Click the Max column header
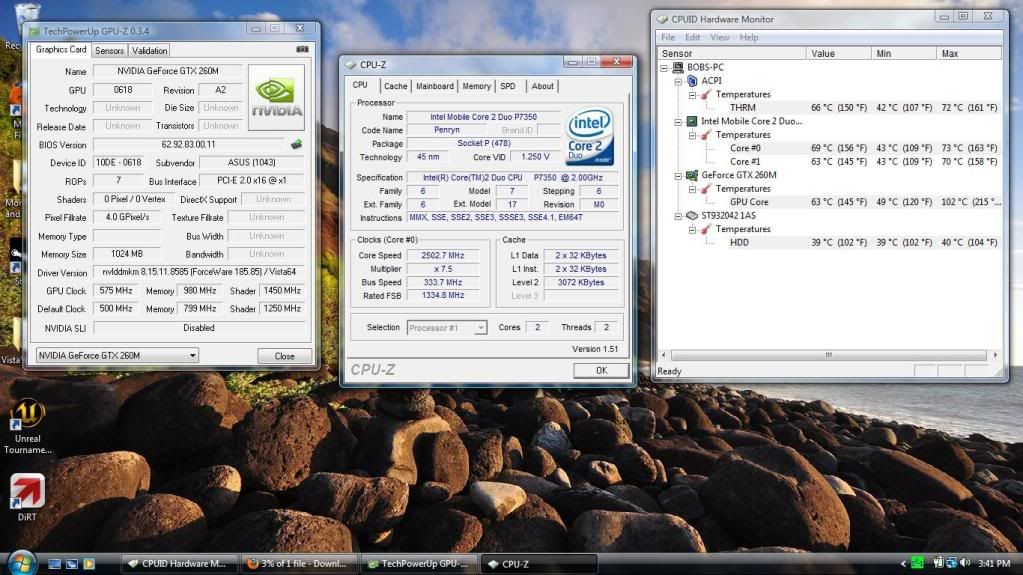 coord(969,54)
